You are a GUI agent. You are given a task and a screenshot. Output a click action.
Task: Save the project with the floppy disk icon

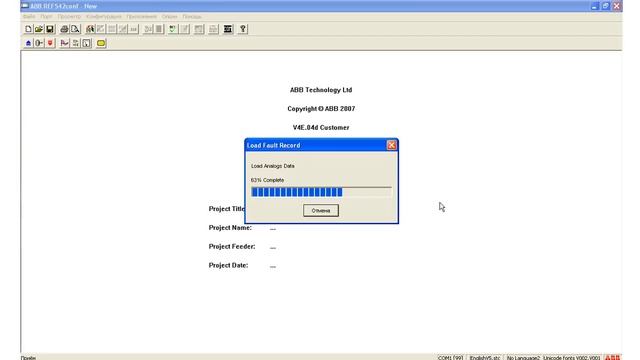[x=50, y=29]
